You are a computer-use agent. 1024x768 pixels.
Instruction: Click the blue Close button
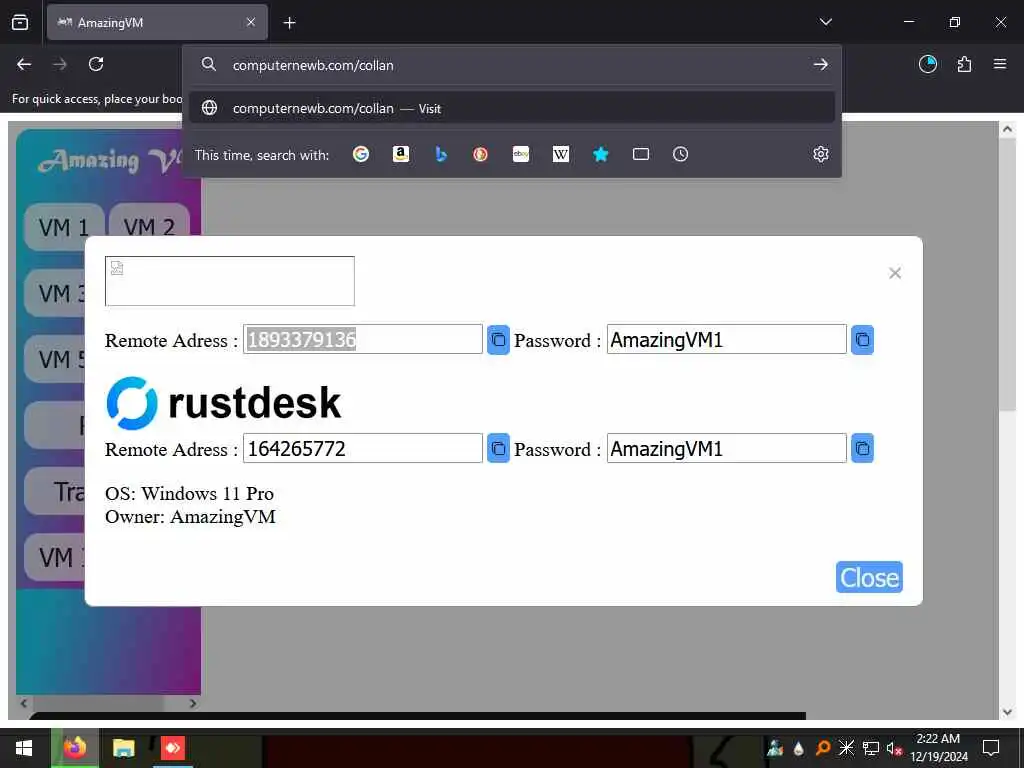click(x=869, y=577)
